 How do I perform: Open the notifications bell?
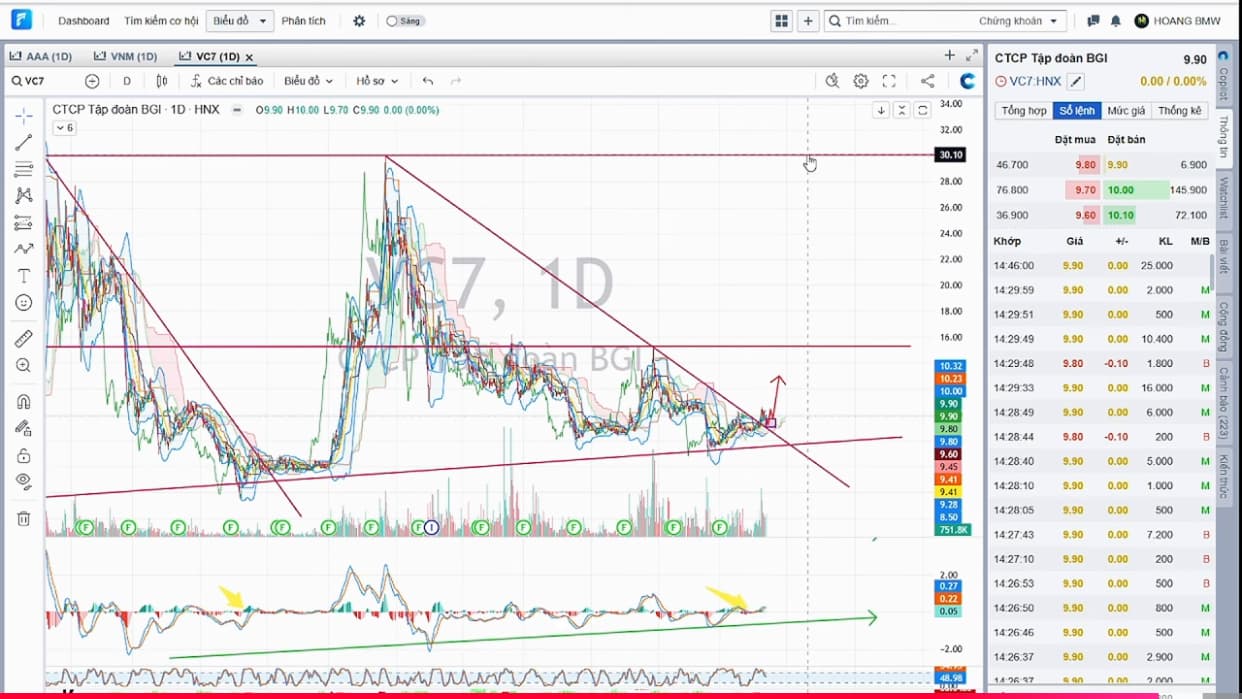coord(1116,21)
